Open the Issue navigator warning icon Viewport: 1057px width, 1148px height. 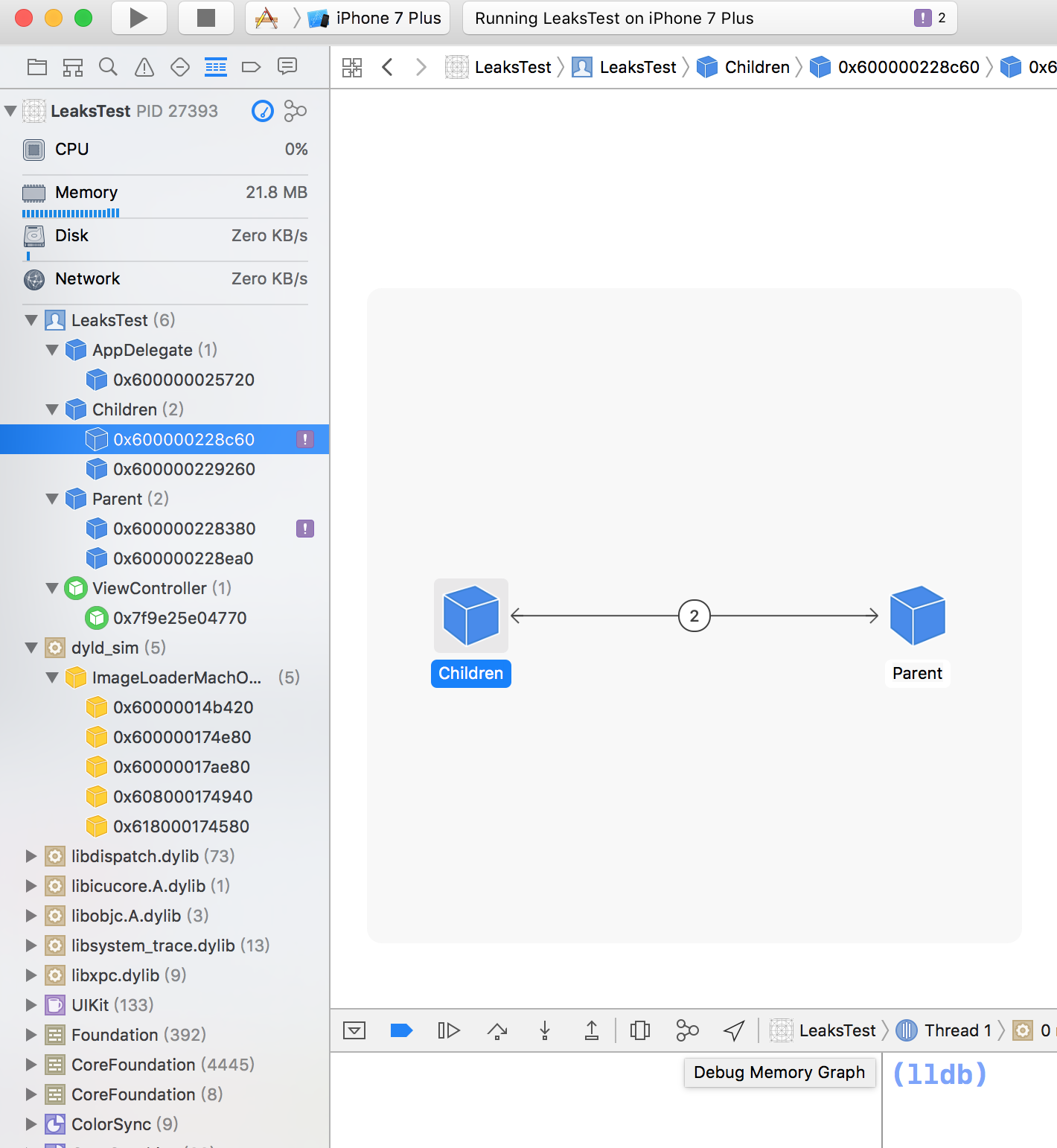click(x=144, y=68)
